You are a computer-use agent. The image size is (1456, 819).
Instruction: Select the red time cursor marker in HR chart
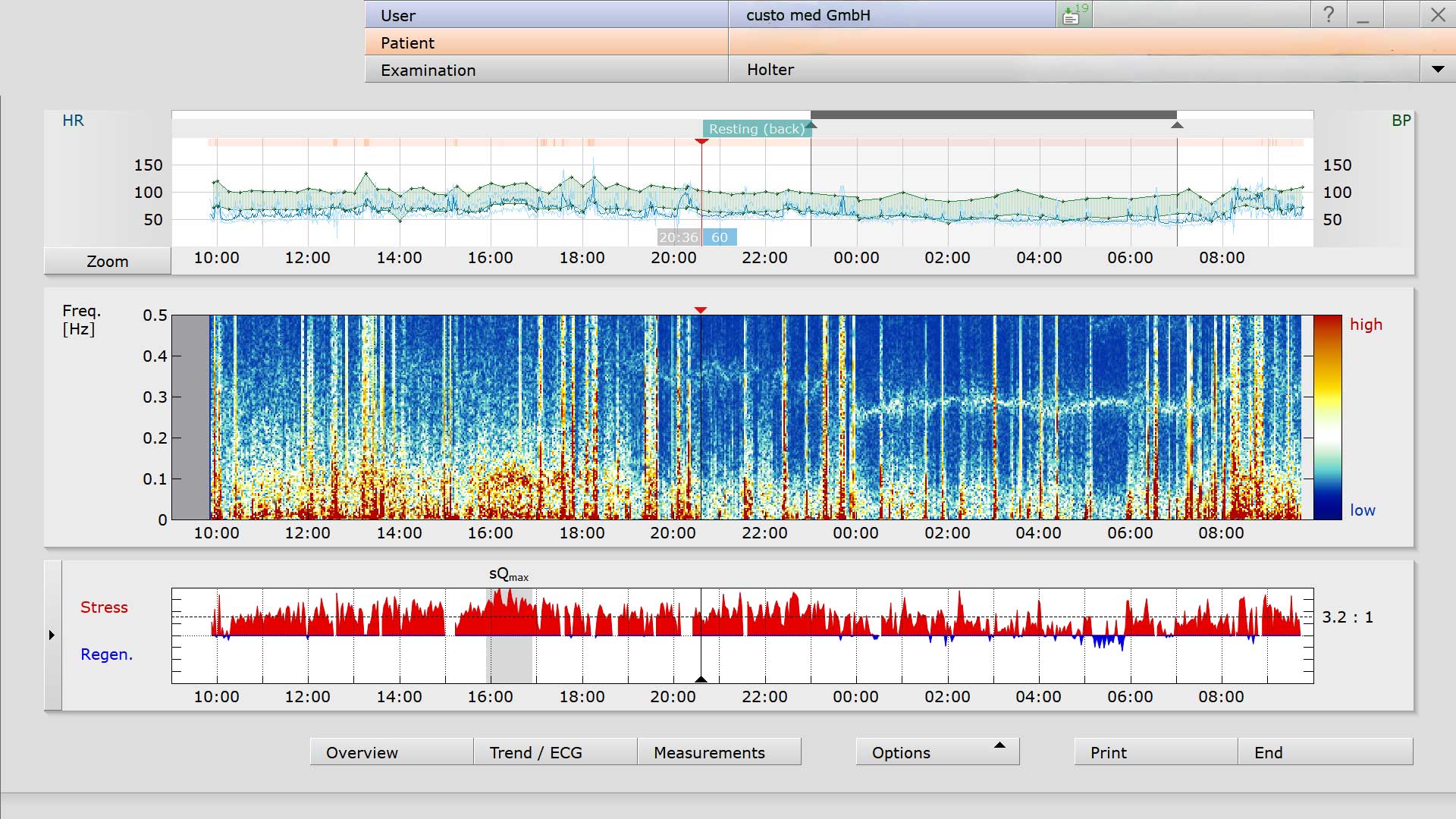(701, 142)
